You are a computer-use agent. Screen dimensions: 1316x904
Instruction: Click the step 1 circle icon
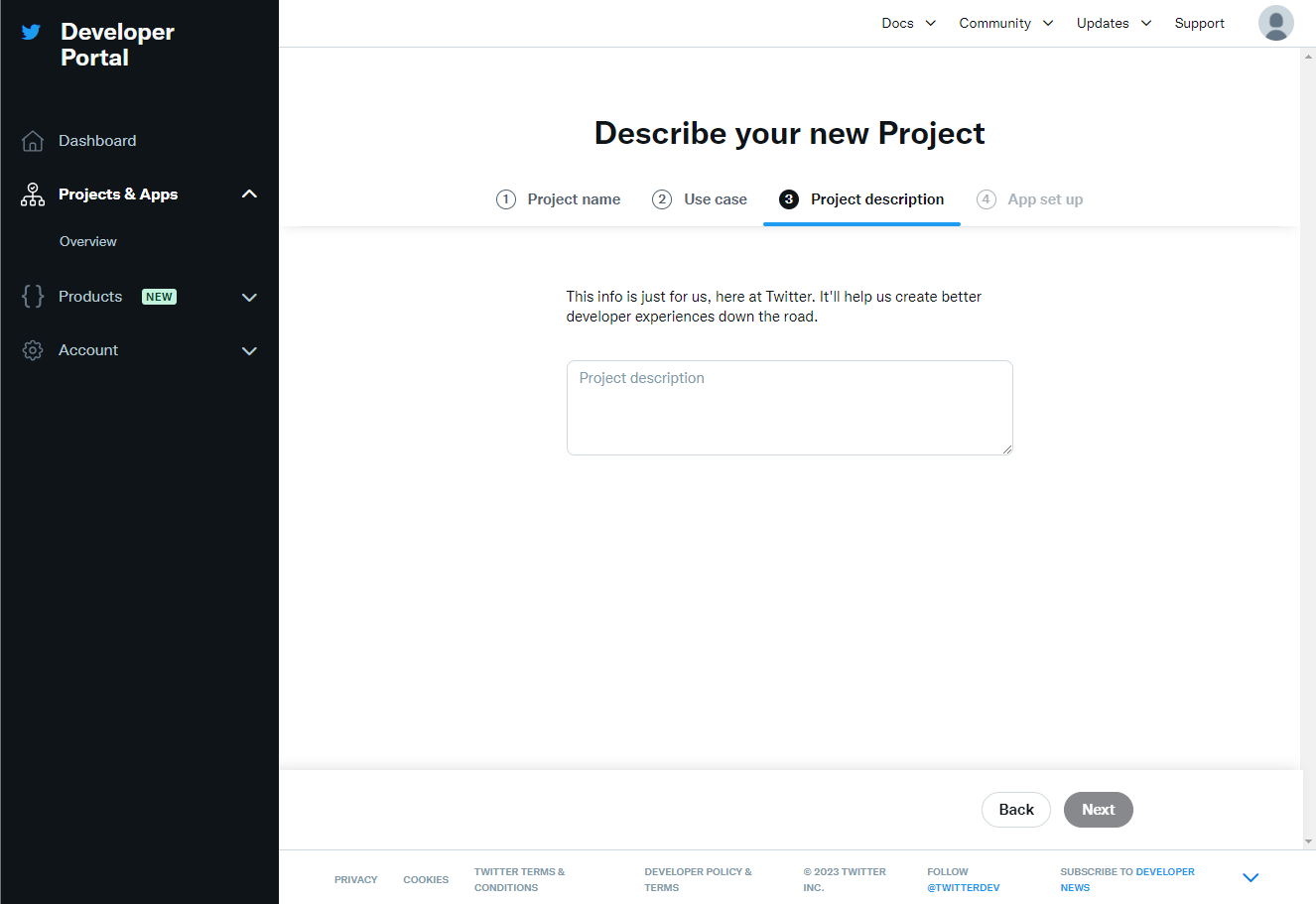506,199
